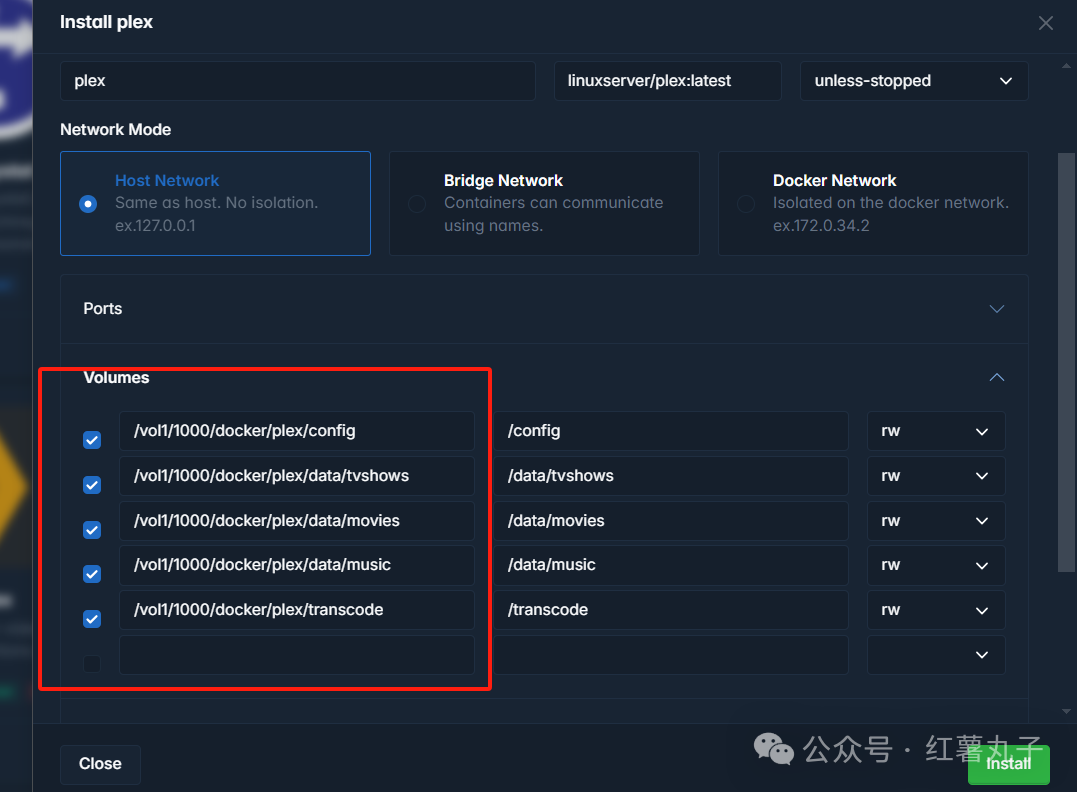Edit host path /vol1/1000/docker/plex/data/movies

[x=297, y=521]
